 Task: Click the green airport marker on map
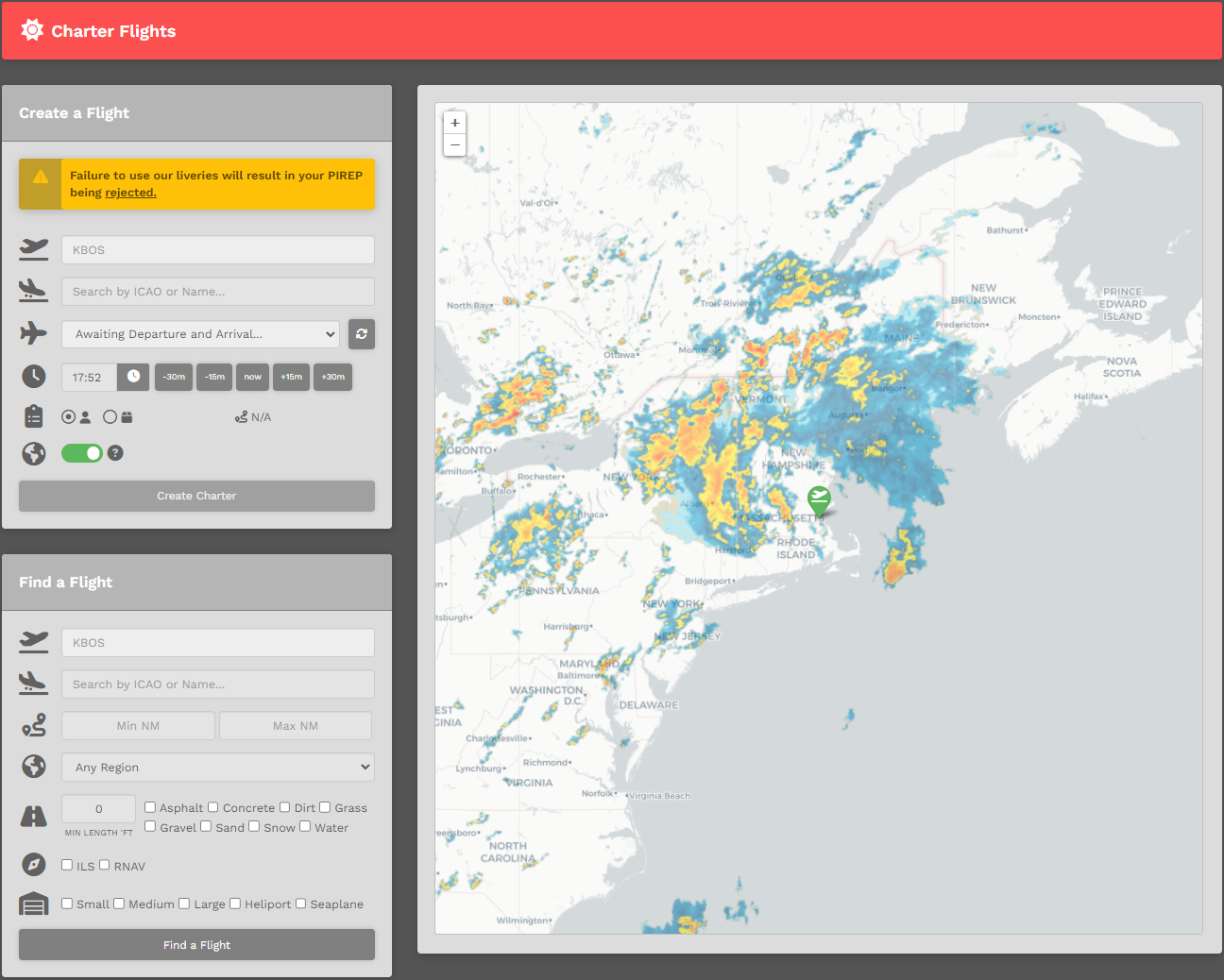click(819, 500)
